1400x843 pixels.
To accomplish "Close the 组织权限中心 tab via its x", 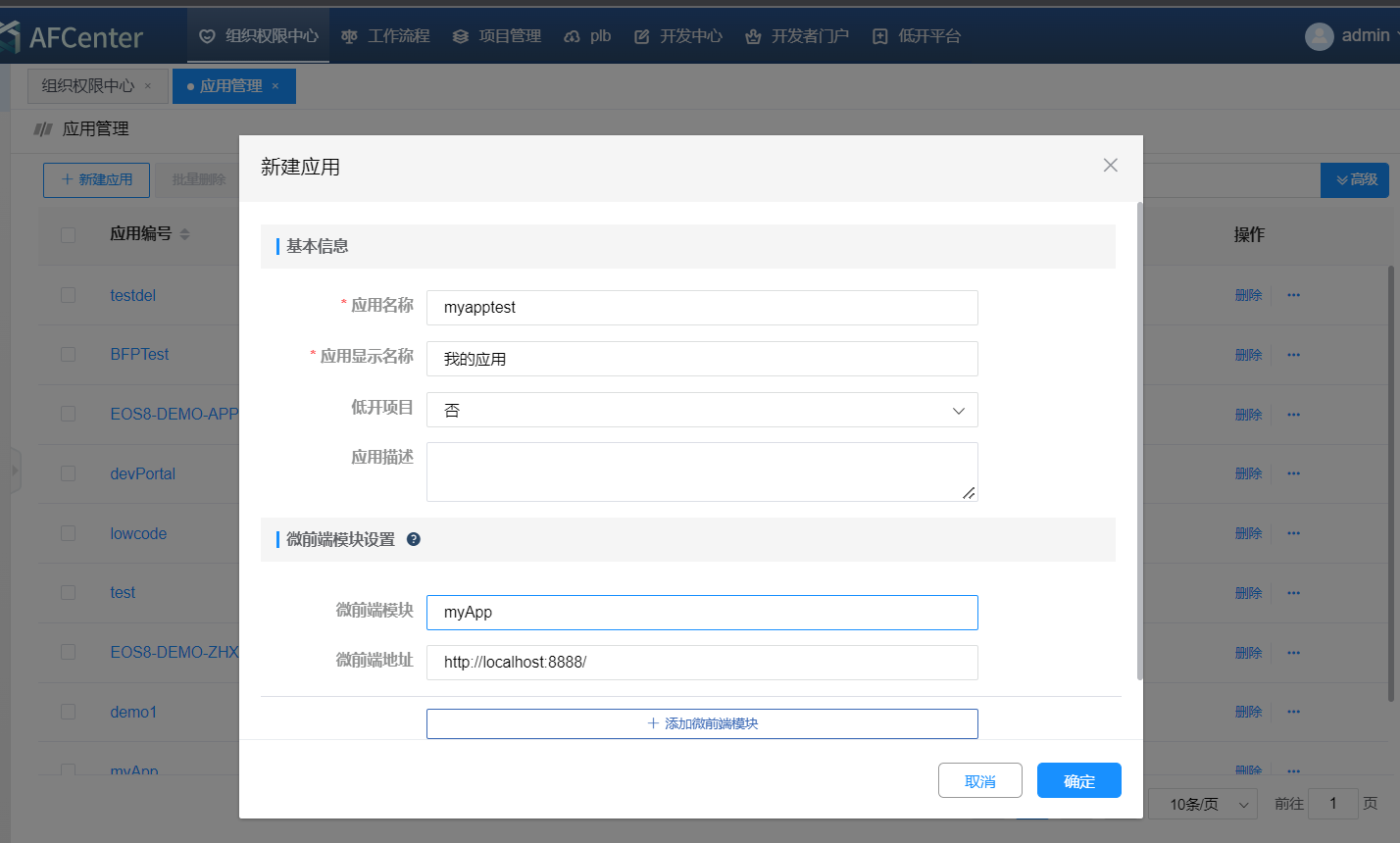I will coord(148,86).
